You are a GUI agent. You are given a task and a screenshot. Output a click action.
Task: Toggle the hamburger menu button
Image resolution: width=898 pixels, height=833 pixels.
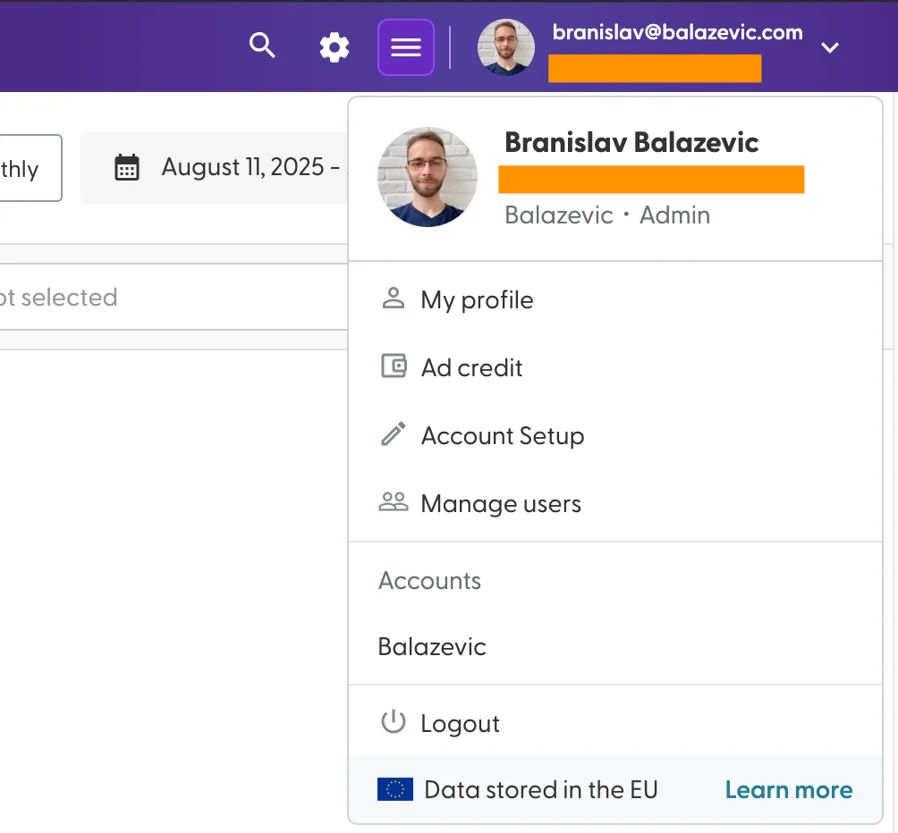point(406,48)
